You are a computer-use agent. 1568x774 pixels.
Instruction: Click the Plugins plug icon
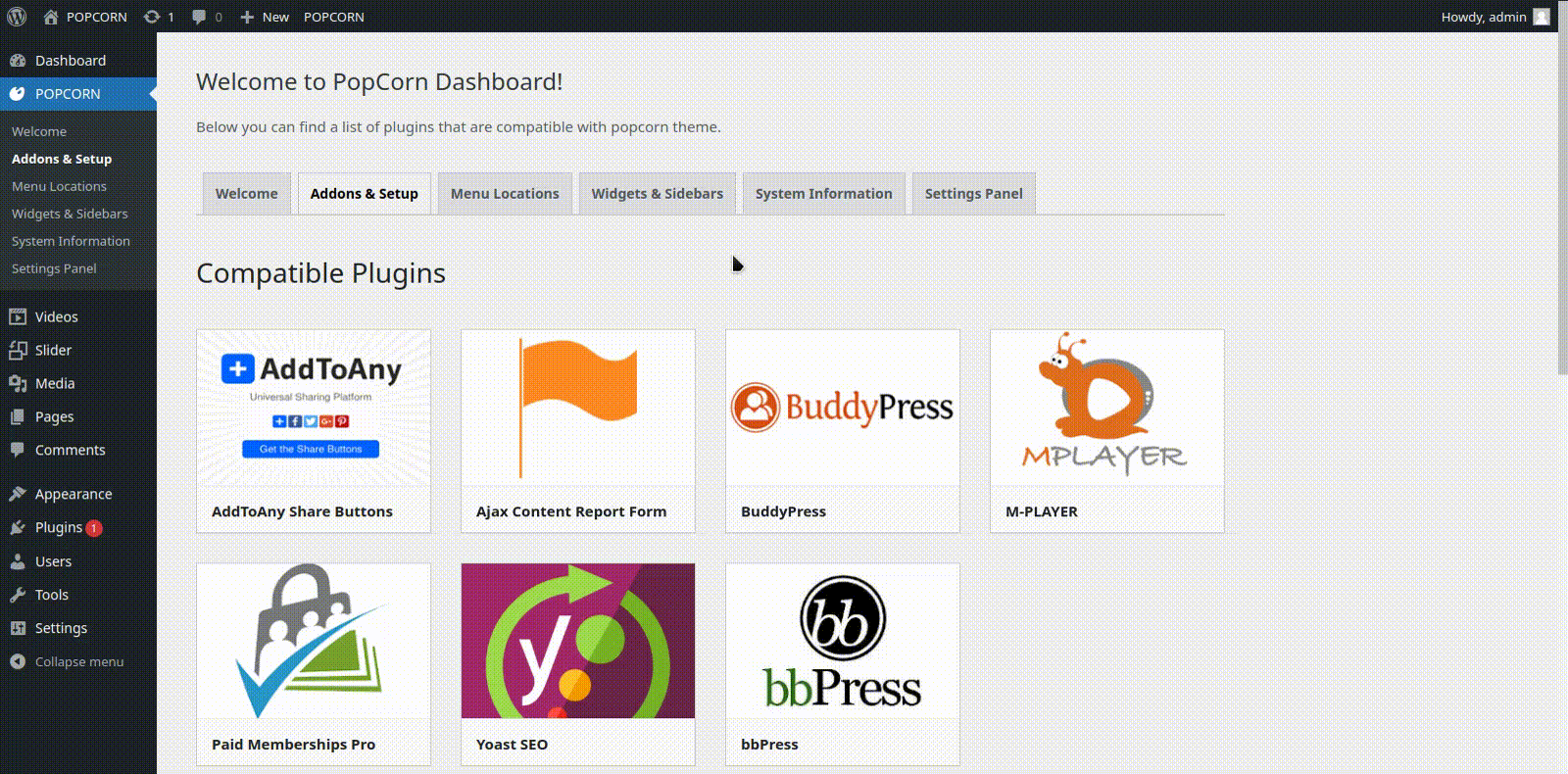click(18, 527)
